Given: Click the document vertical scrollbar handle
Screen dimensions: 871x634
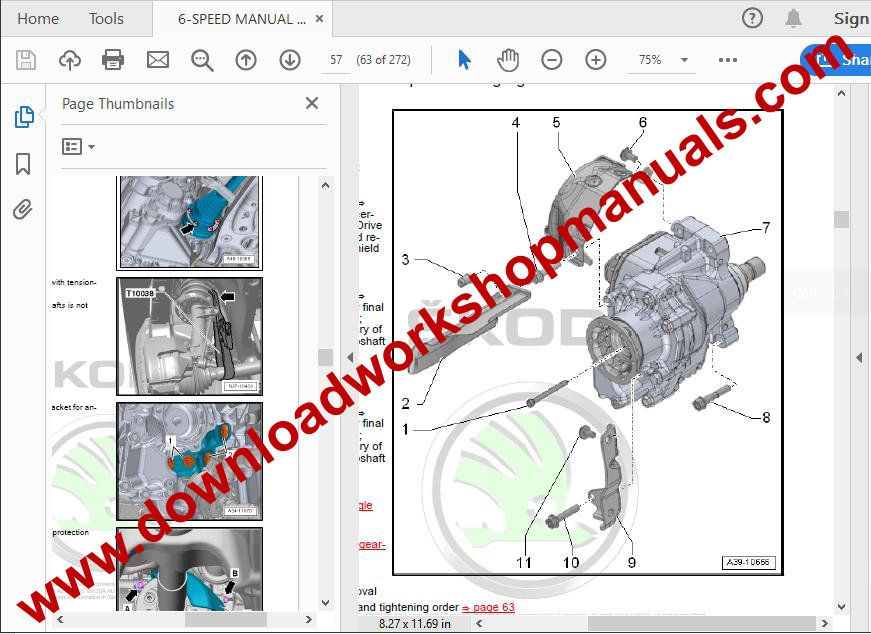Looking at the screenshot, I should (842, 219).
